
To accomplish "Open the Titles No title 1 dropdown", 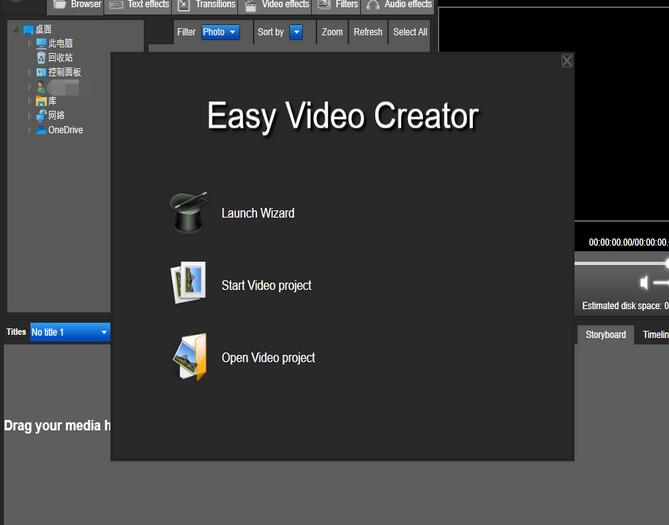I will tap(70, 332).
